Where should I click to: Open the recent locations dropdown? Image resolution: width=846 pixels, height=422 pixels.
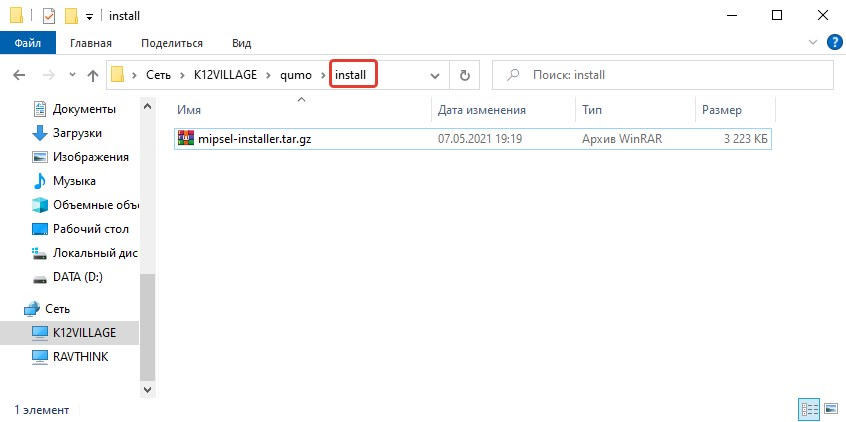coord(72,75)
